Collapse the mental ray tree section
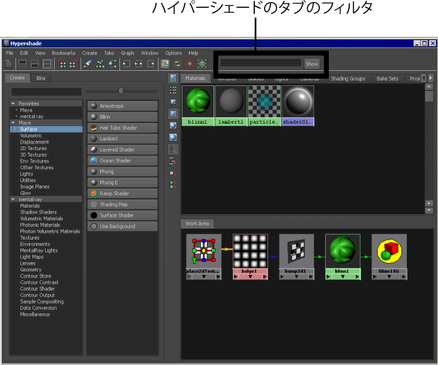Image resolution: width=438 pixels, height=365 pixels. pos(13,199)
